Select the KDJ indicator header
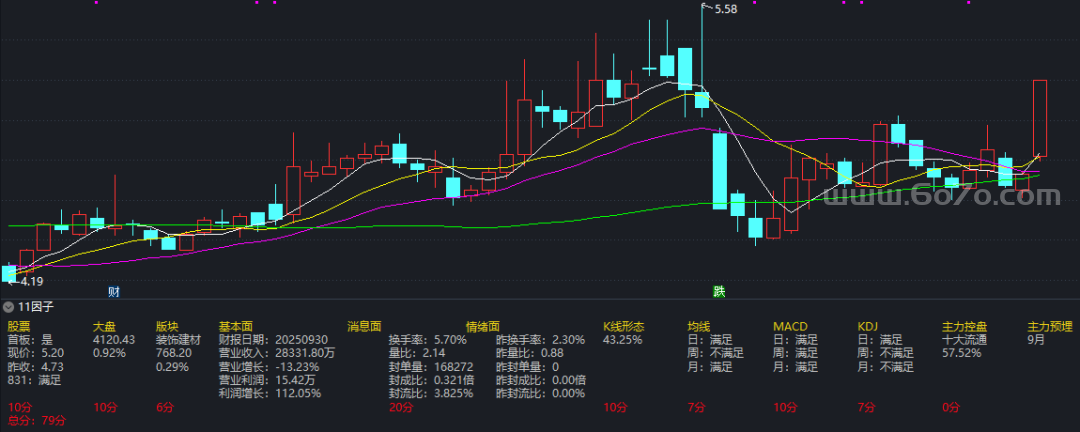The width and height of the screenshot is (1080, 432). pos(868,326)
